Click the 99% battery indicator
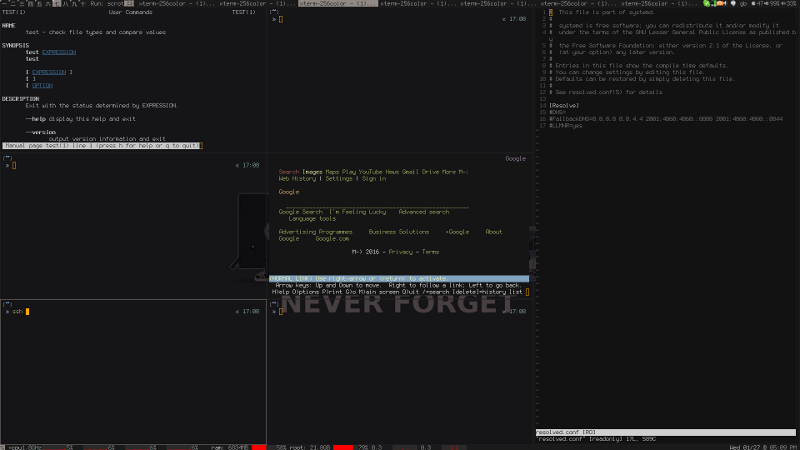 pos(772,3)
